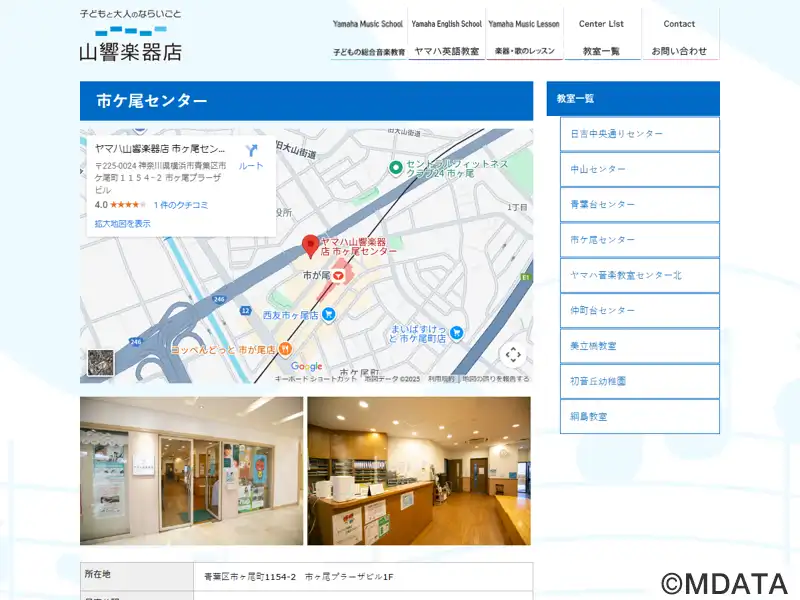Click 拡大地図を表示 link on map
This screenshot has height=600, width=800.
click(x=123, y=224)
